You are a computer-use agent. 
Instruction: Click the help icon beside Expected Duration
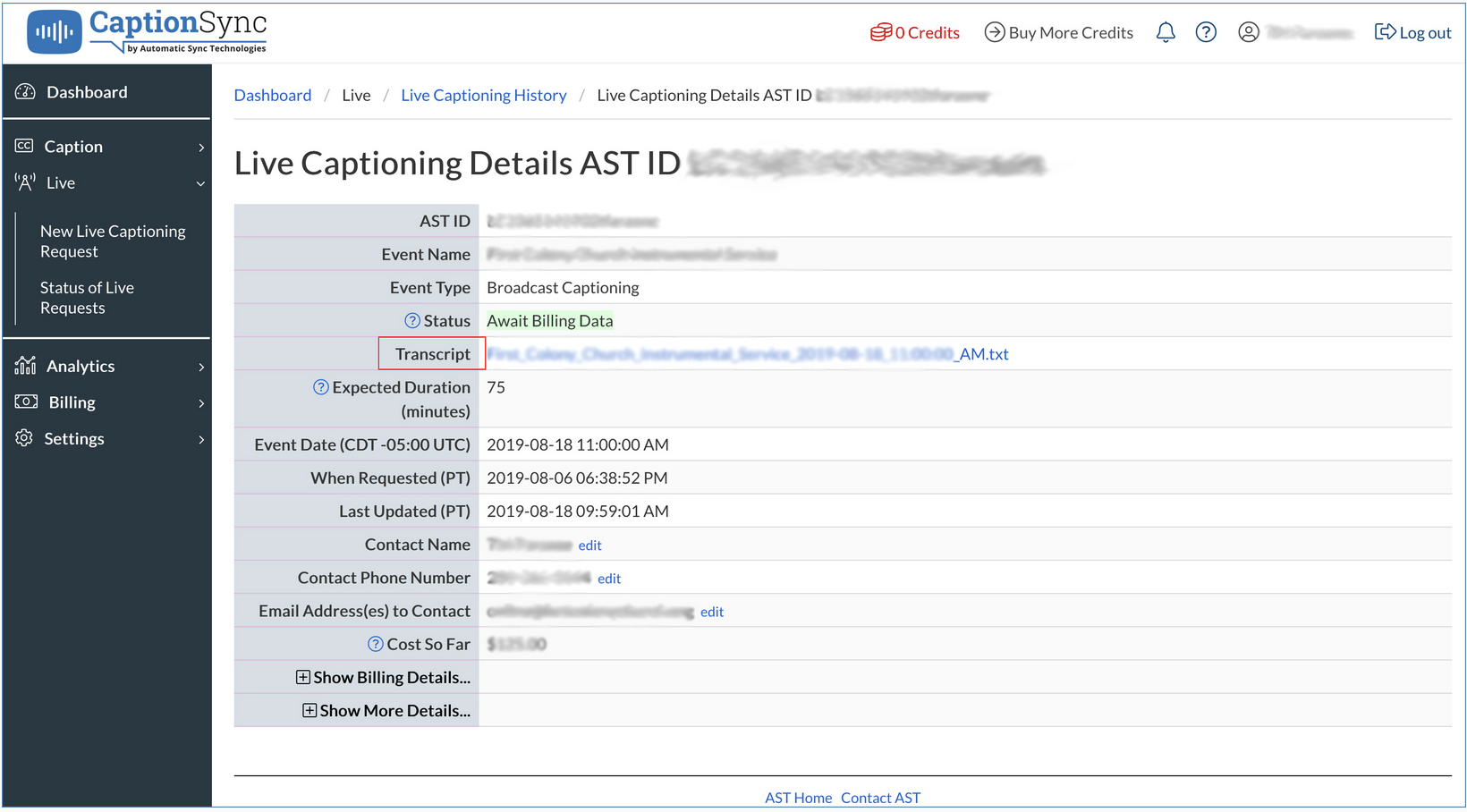pos(320,387)
